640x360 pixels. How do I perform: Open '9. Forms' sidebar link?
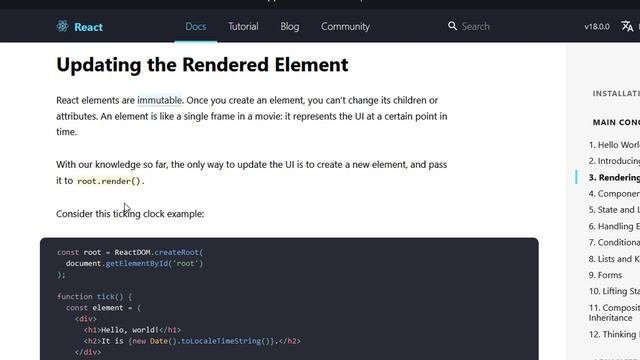click(x=605, y=275)
